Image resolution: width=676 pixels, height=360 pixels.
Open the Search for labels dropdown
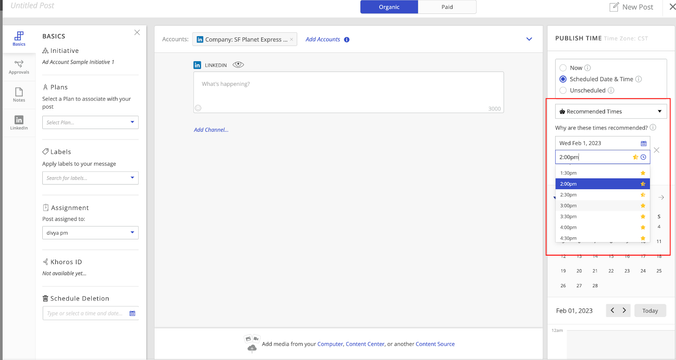pos(90,178)
